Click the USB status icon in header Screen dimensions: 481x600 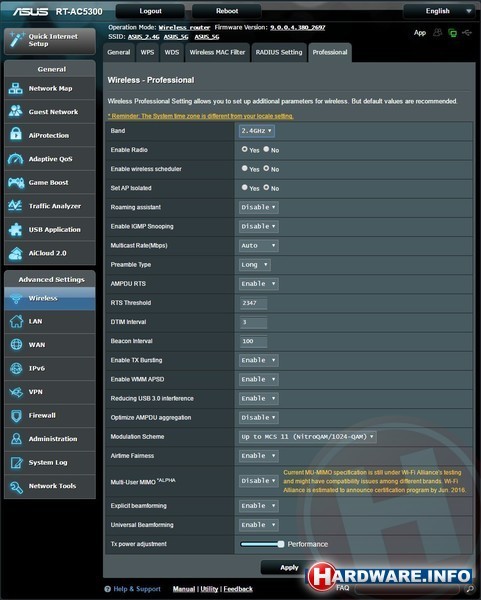click(x=467, y=33)
